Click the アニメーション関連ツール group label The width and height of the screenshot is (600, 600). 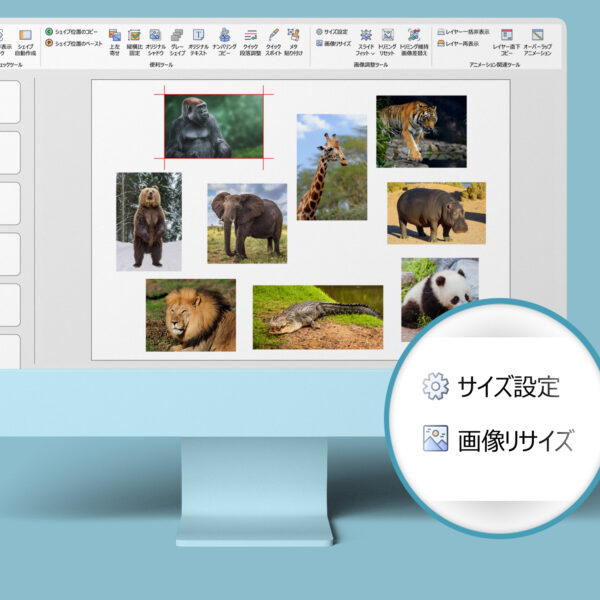tap(495, 65)
